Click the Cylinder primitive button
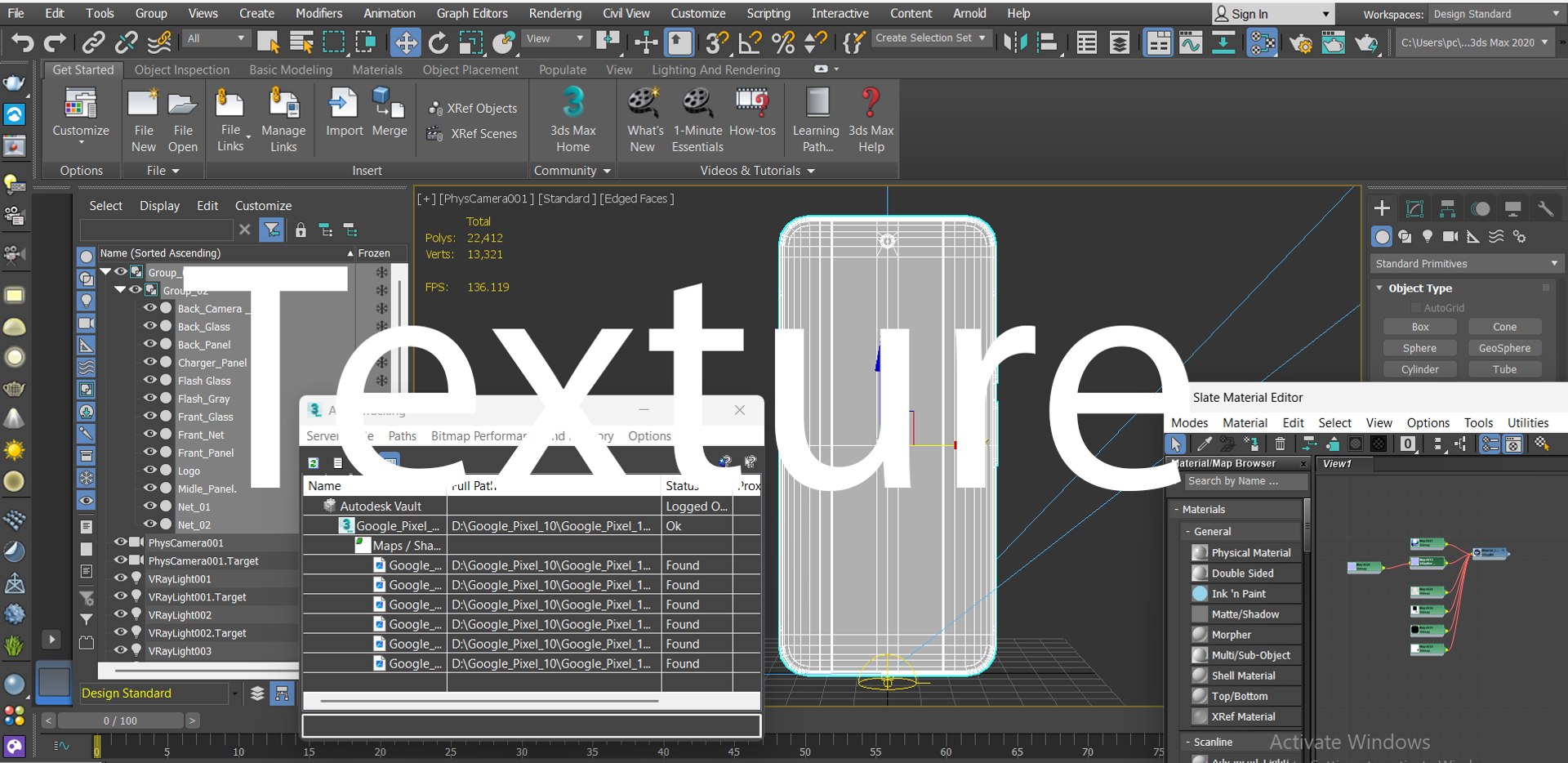 point(1420,369)
